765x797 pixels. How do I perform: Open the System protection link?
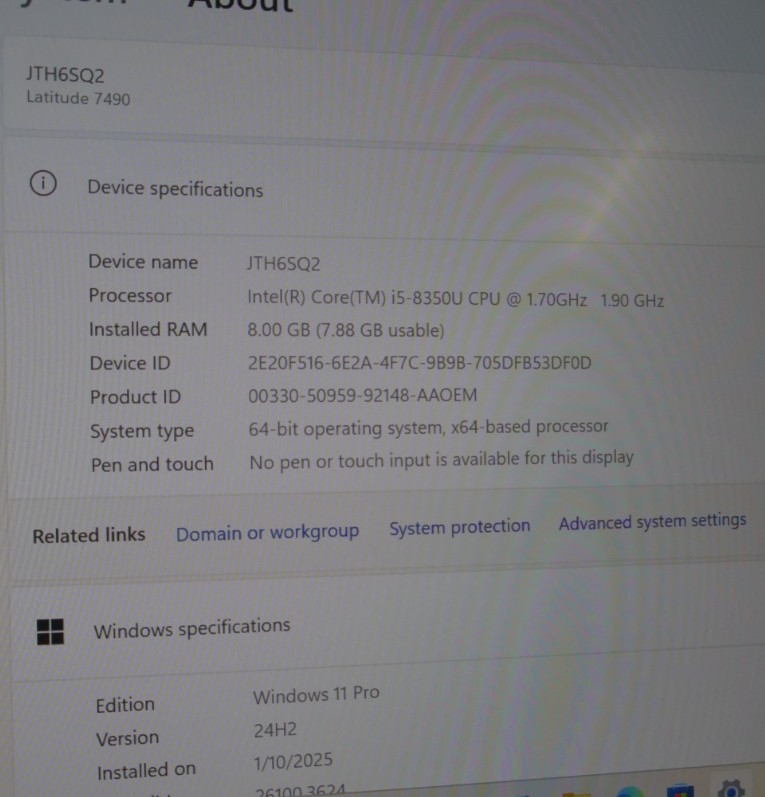[460, 527]
